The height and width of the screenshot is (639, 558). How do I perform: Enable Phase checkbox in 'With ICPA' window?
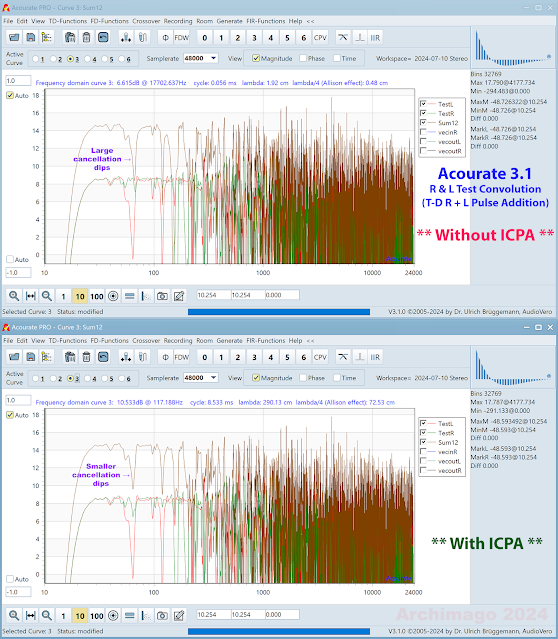303,378
